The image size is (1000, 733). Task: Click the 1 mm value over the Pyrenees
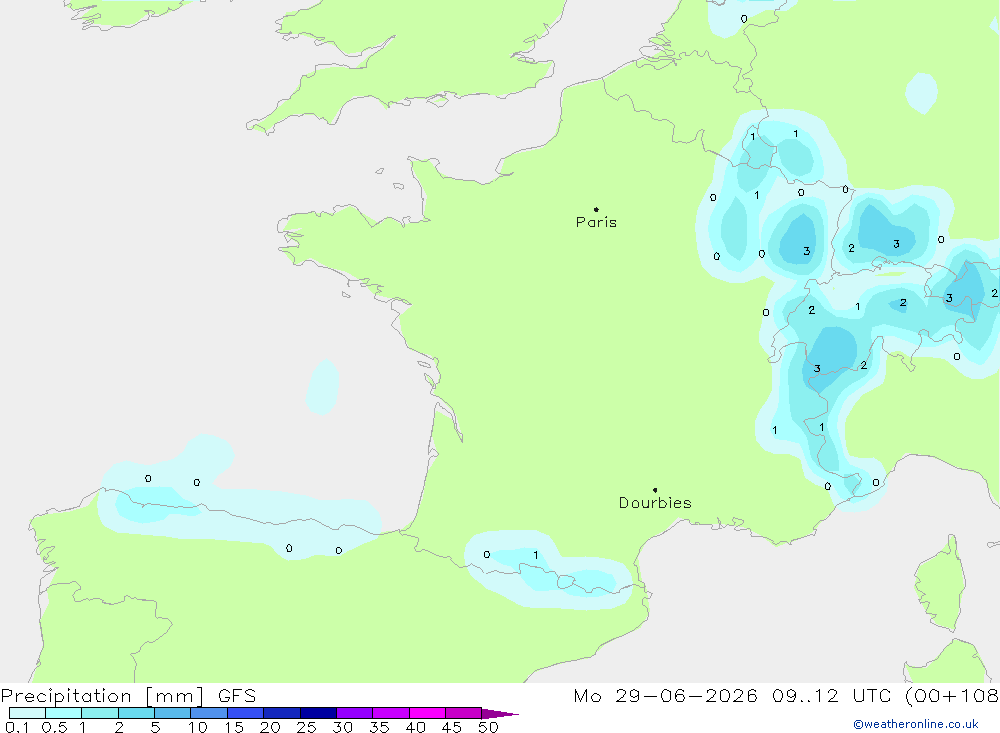pos(536,555)
